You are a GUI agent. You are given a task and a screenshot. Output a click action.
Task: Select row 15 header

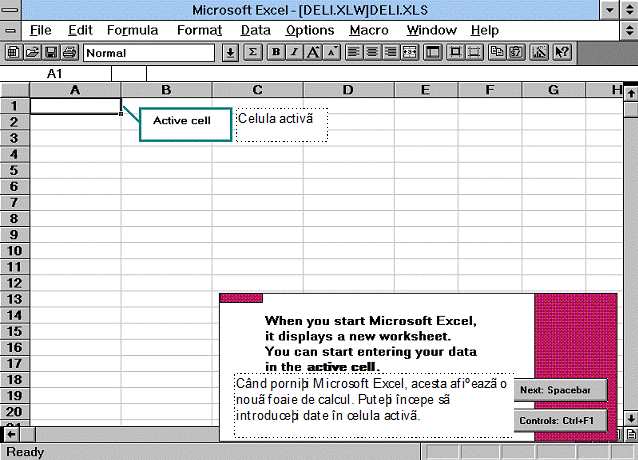(x=15, y=331)
